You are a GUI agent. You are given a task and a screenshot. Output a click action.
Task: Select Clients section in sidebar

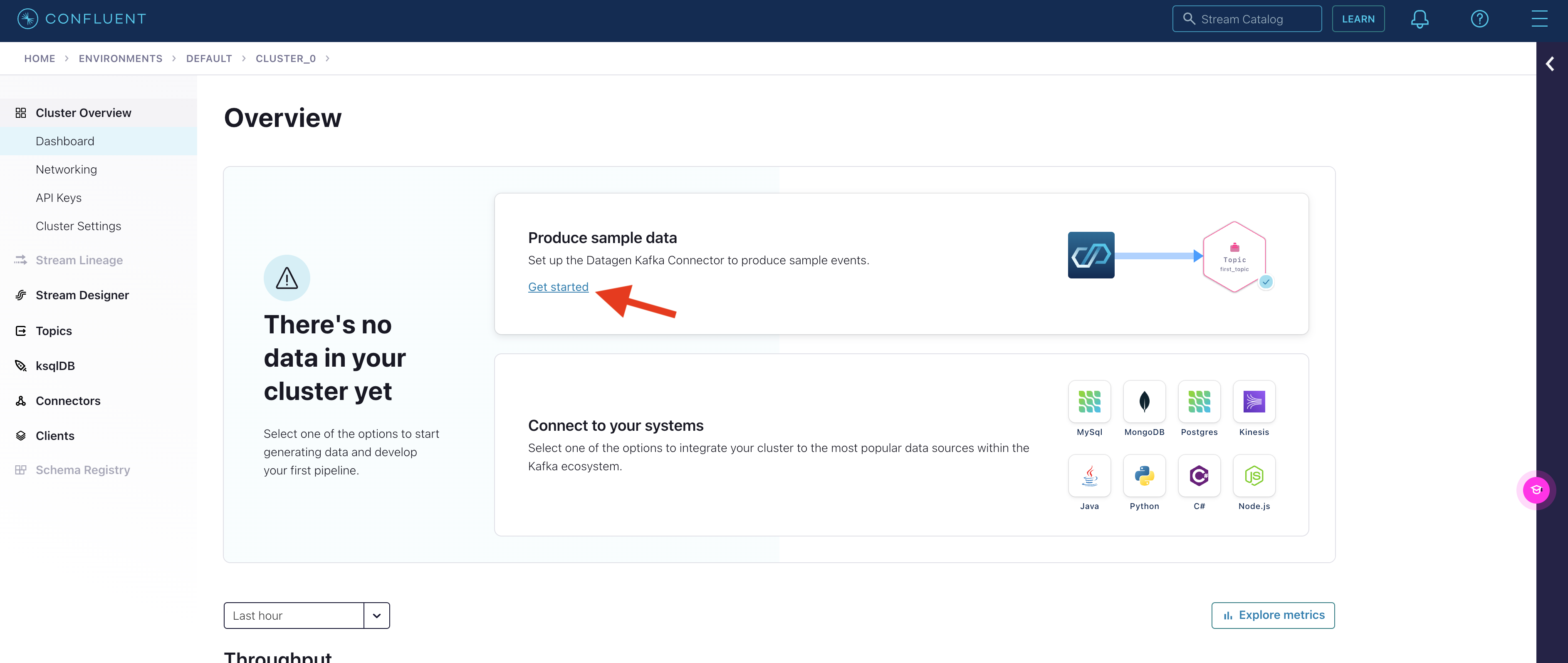coord(55,435)
